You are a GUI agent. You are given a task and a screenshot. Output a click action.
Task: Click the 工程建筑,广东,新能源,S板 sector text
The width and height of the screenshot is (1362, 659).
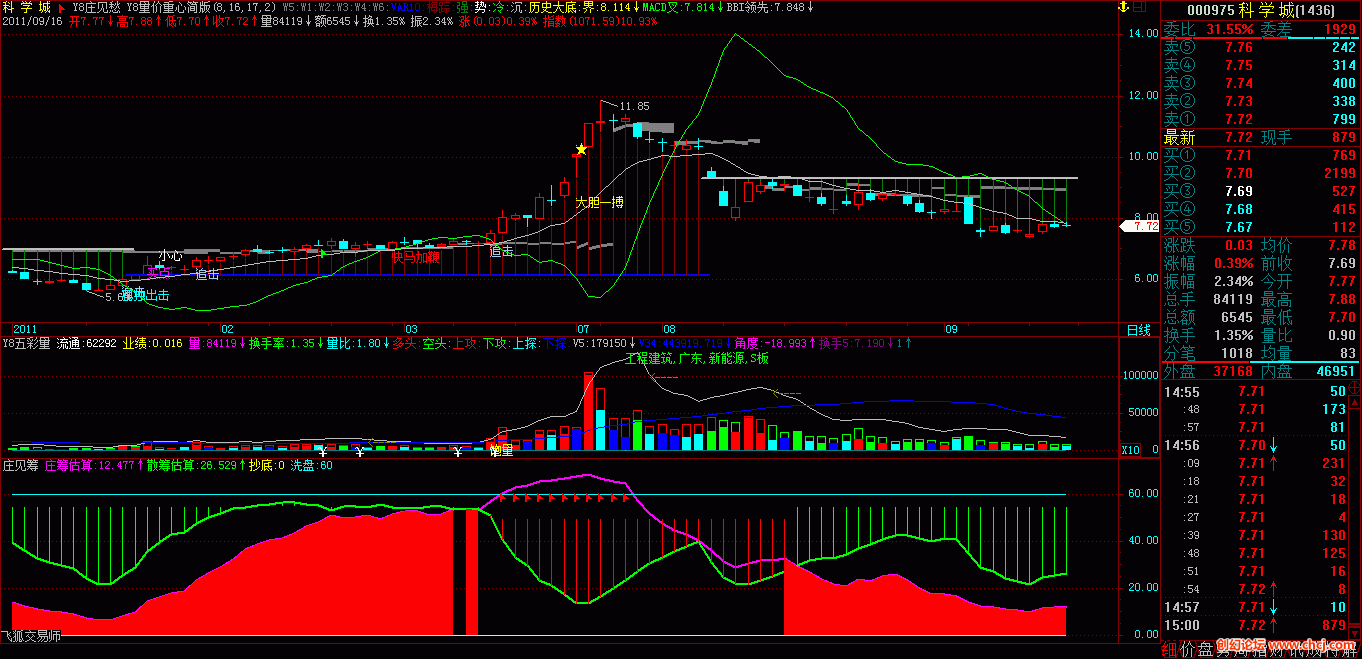point(697,357)
